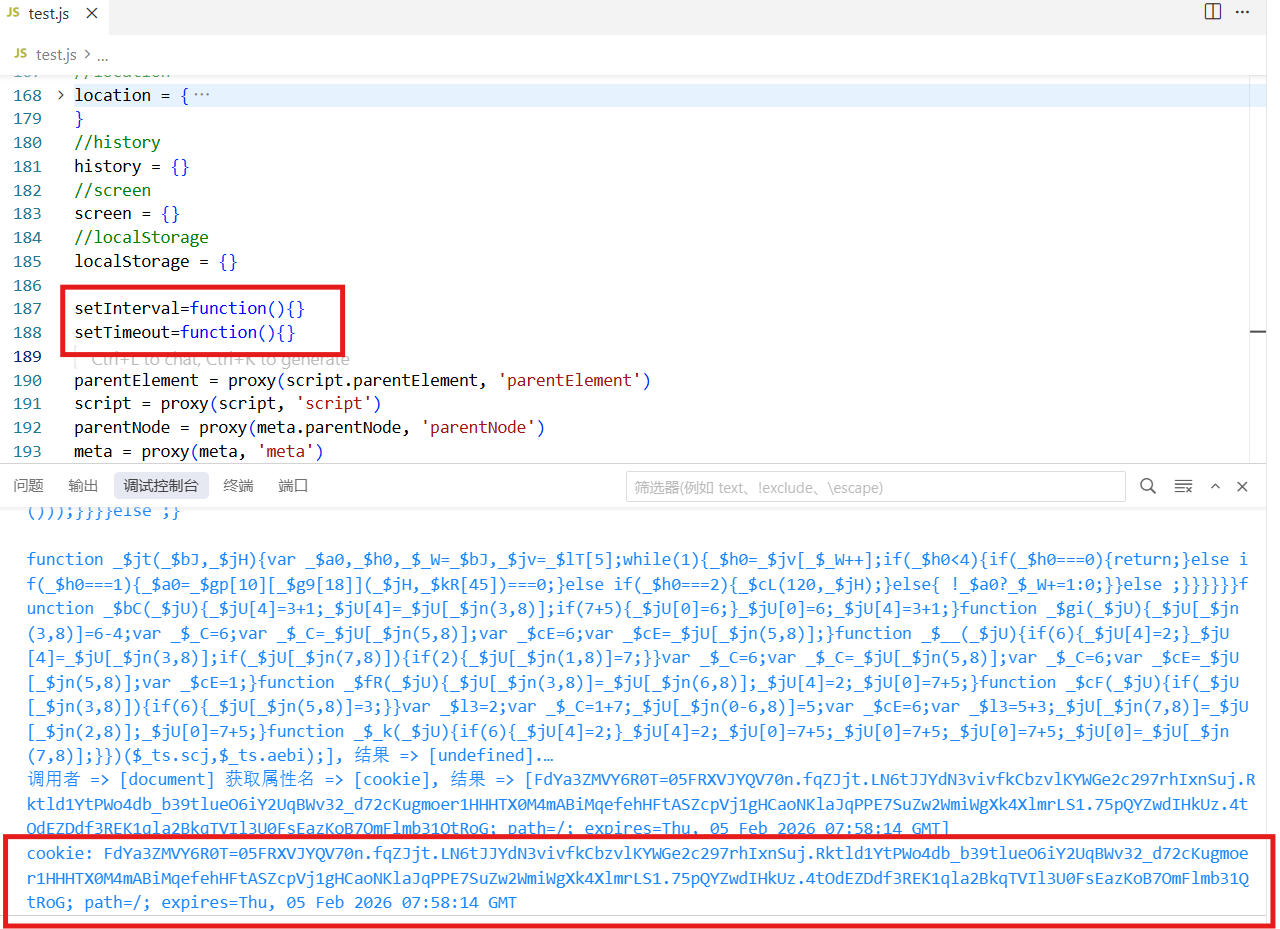Click line number 187 in the gutter

pyautogui.click(x=28, y=308)
